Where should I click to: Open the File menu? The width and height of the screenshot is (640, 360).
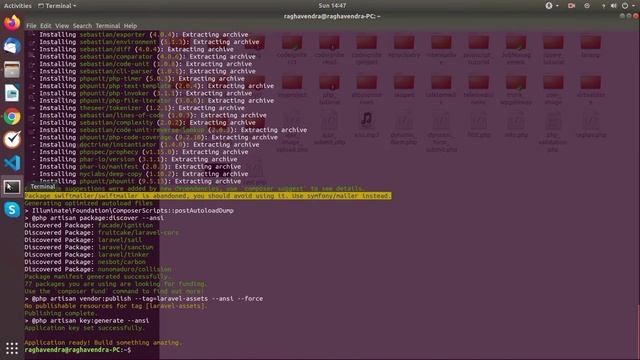coord(31,26)
